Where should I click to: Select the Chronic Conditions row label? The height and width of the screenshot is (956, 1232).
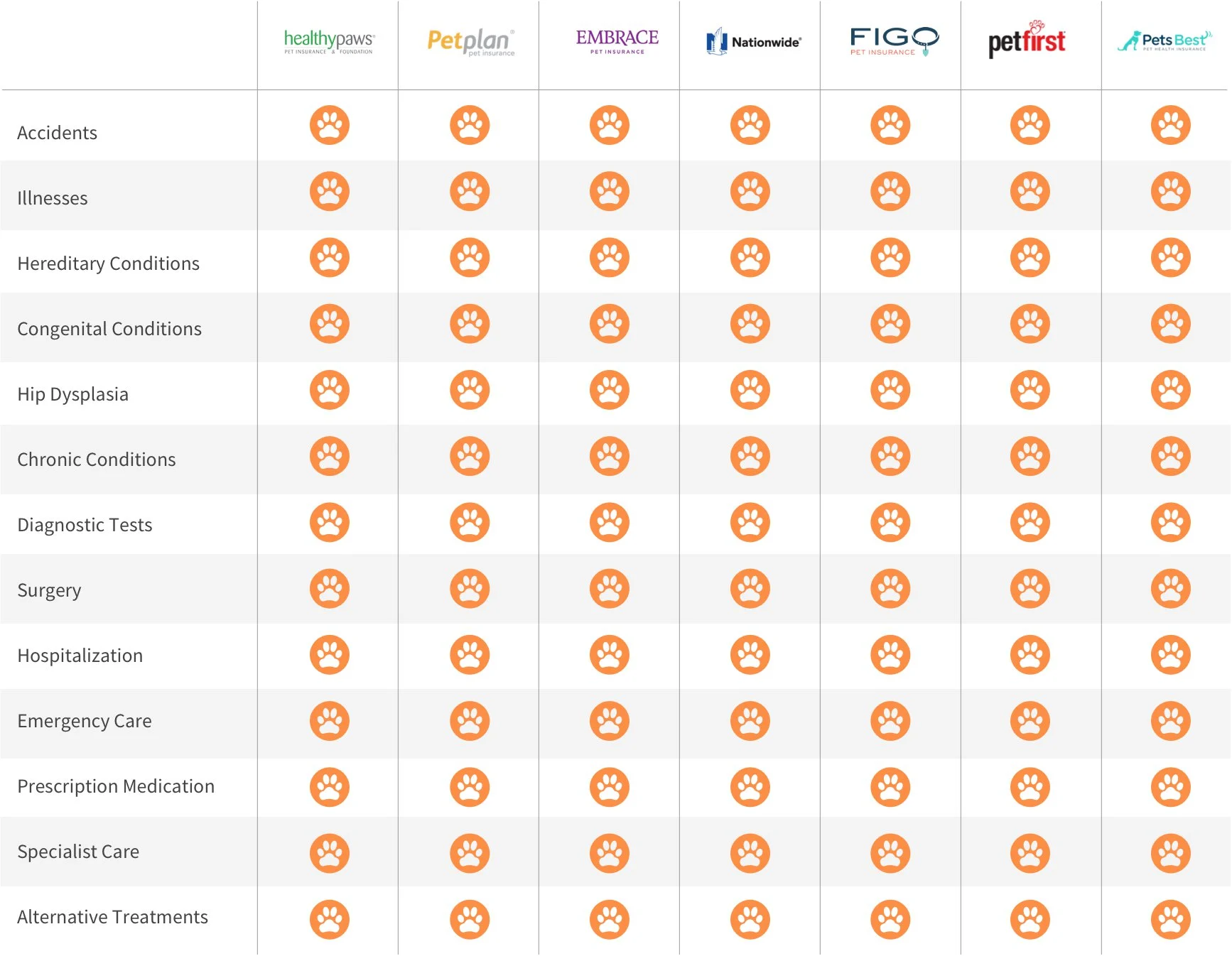(x=96, y=460)
